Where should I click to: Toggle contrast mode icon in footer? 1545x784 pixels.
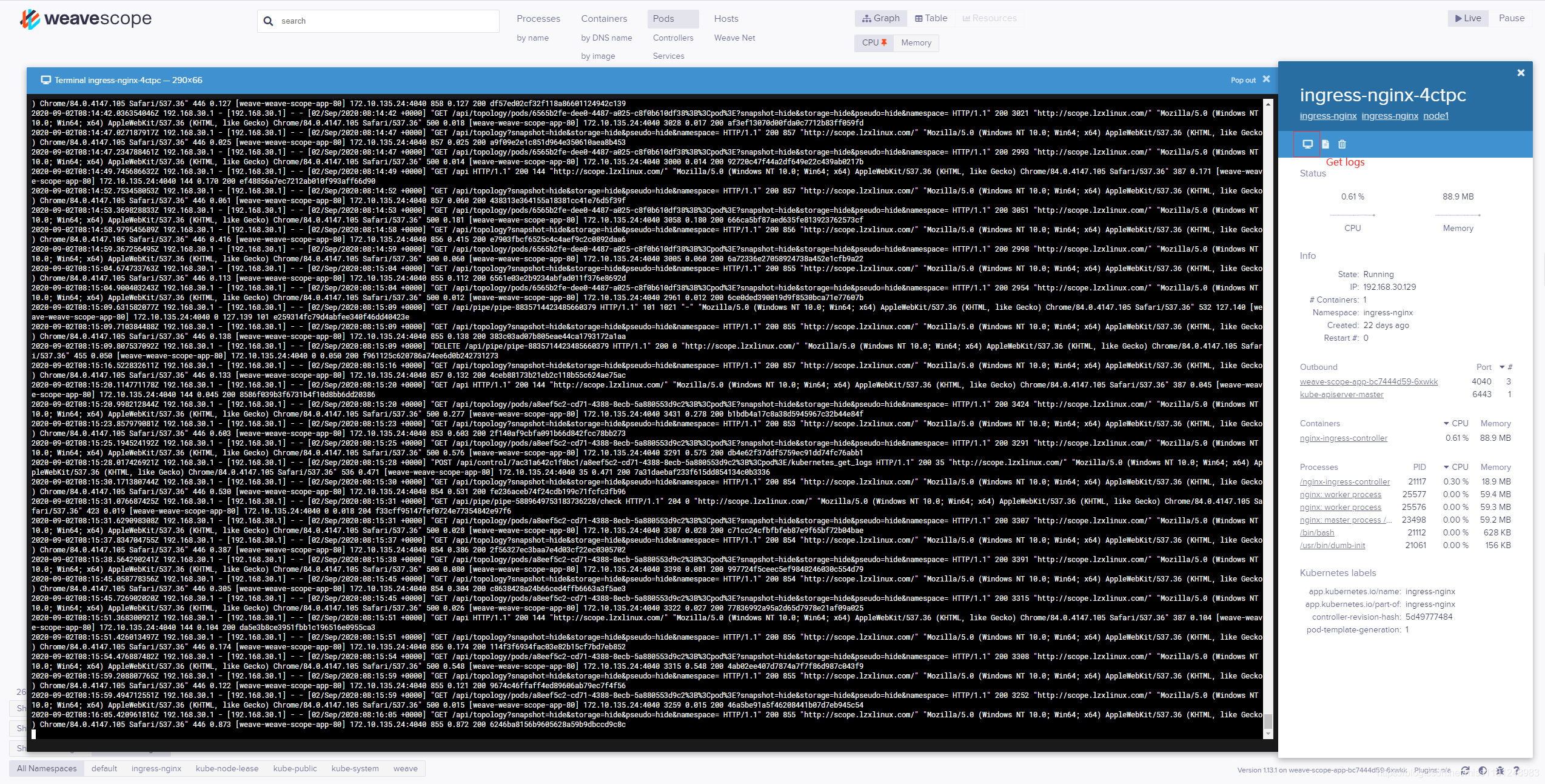coord(1483,770)
